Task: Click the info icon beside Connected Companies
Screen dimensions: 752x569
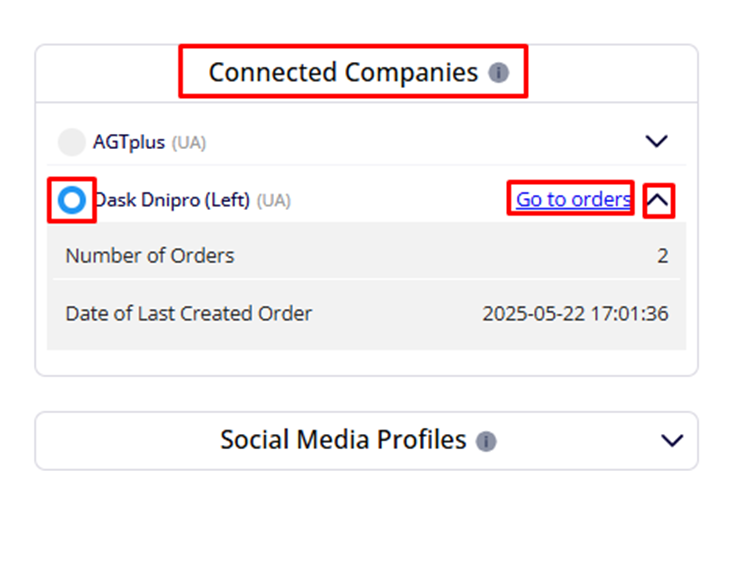Action: click(498, 73)
